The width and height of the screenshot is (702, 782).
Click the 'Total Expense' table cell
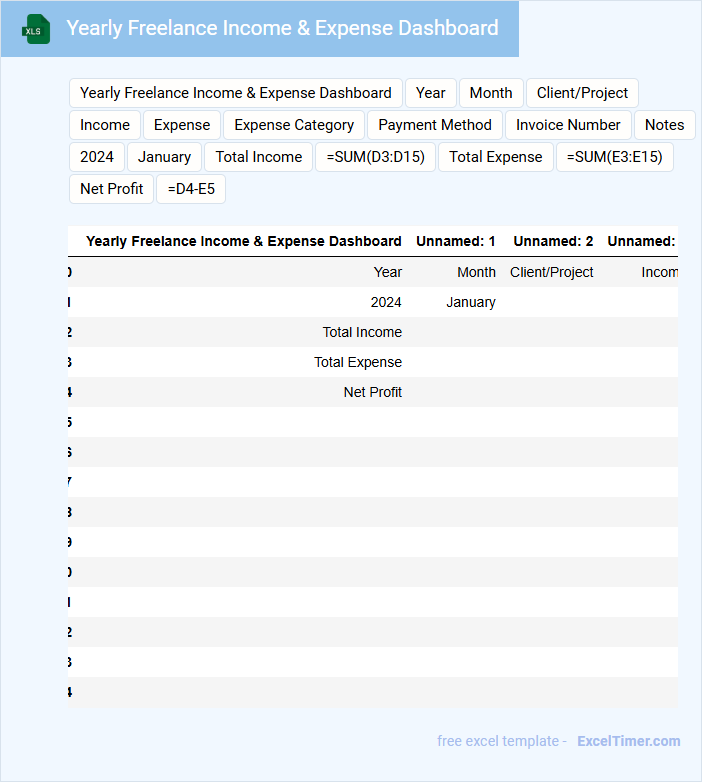(358, 362)
